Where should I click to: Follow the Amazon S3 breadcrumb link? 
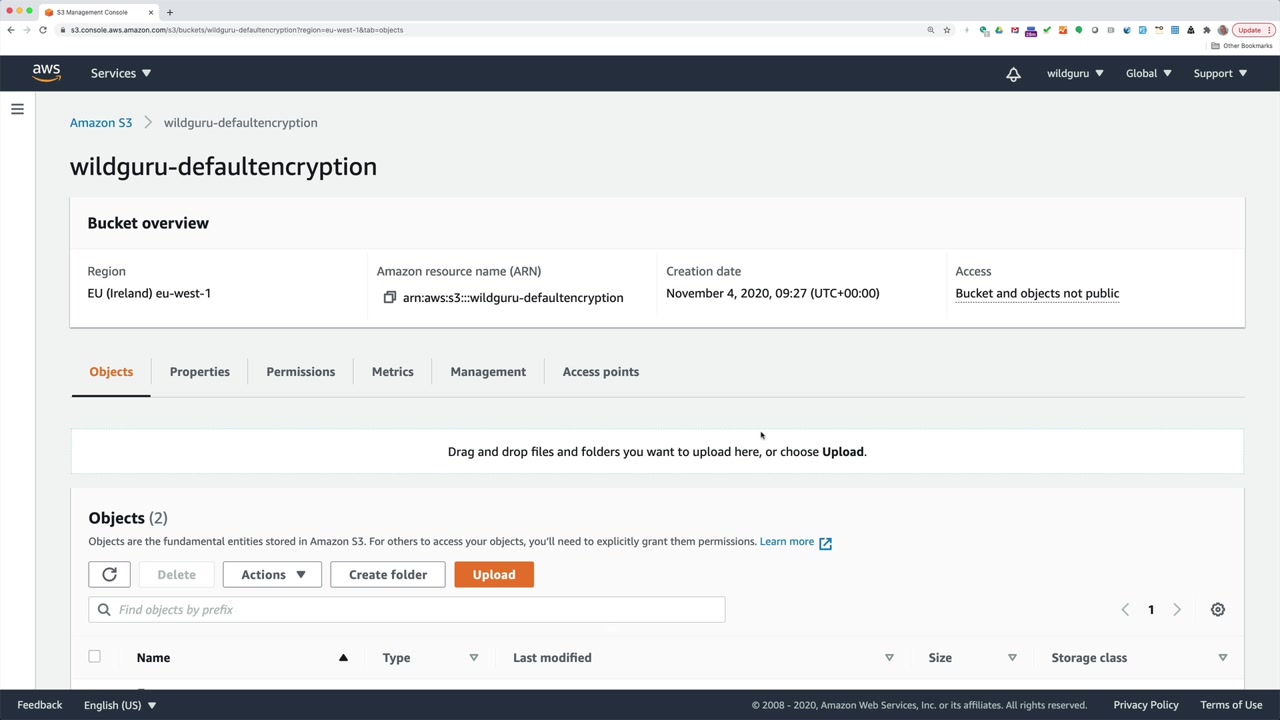[101, 123]
